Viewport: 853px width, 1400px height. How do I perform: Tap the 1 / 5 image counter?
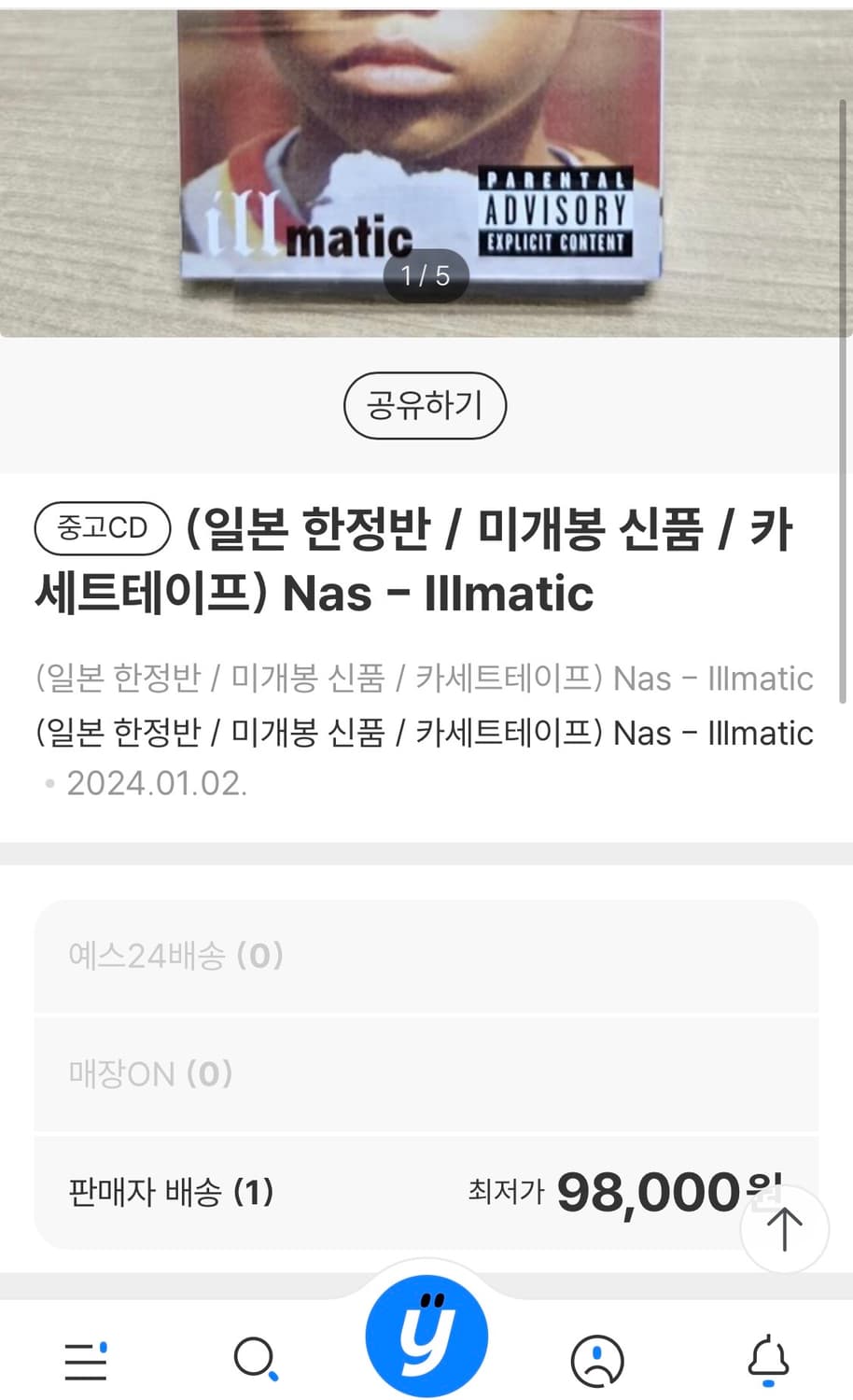(x=426, y=276)
